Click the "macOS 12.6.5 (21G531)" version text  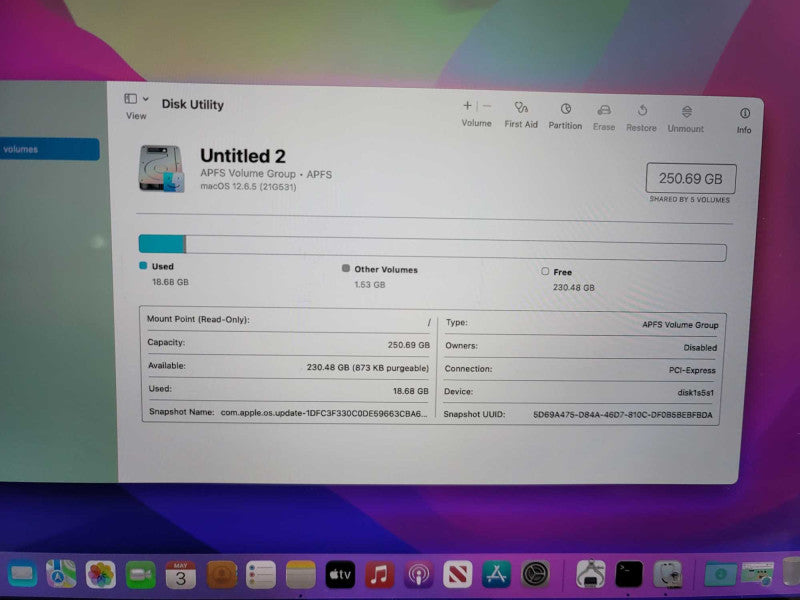tap(248, 187)
